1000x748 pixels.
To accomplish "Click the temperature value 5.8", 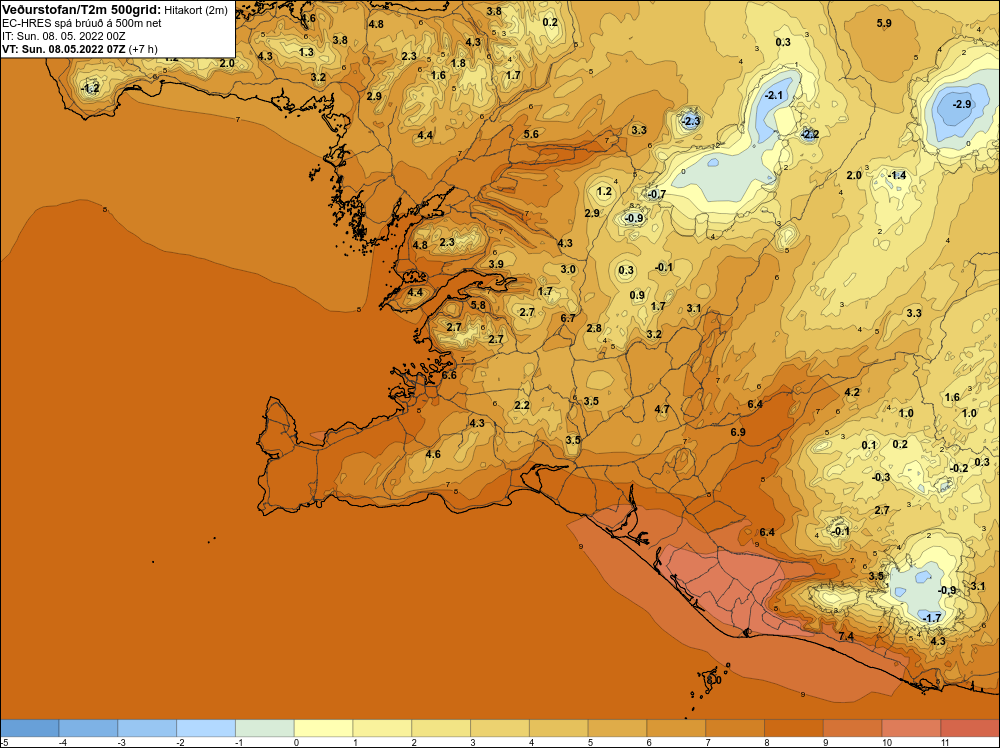I will 478,305.
